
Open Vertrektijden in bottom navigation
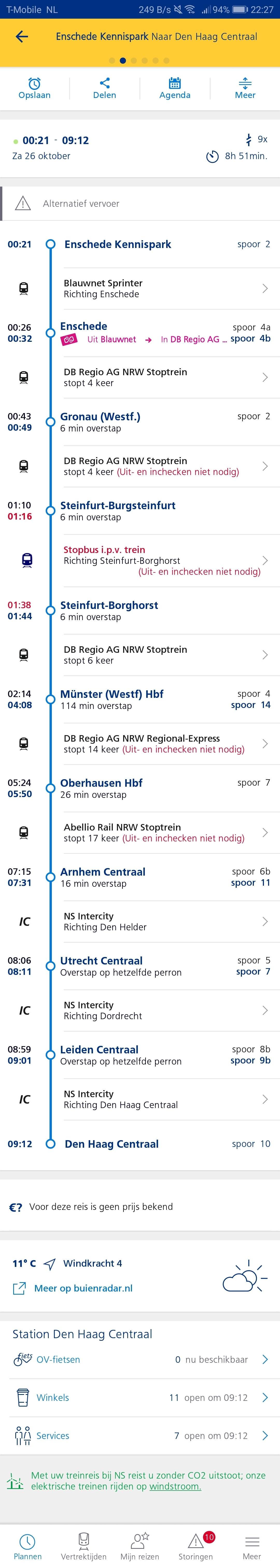[84, 1546]
